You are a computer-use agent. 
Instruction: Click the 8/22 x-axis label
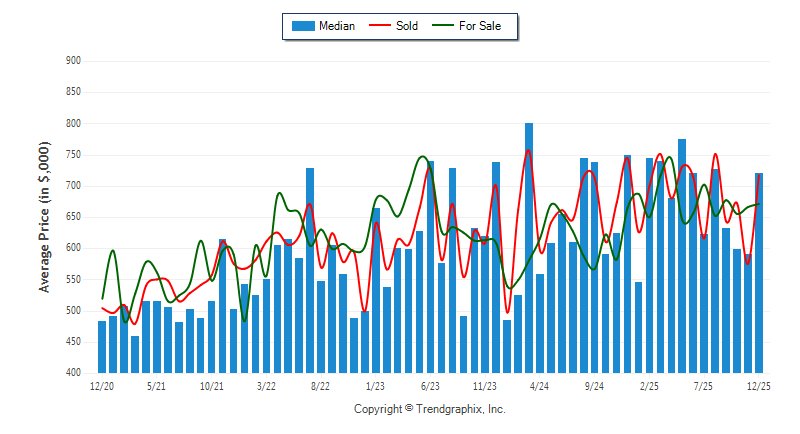(321, 385)
